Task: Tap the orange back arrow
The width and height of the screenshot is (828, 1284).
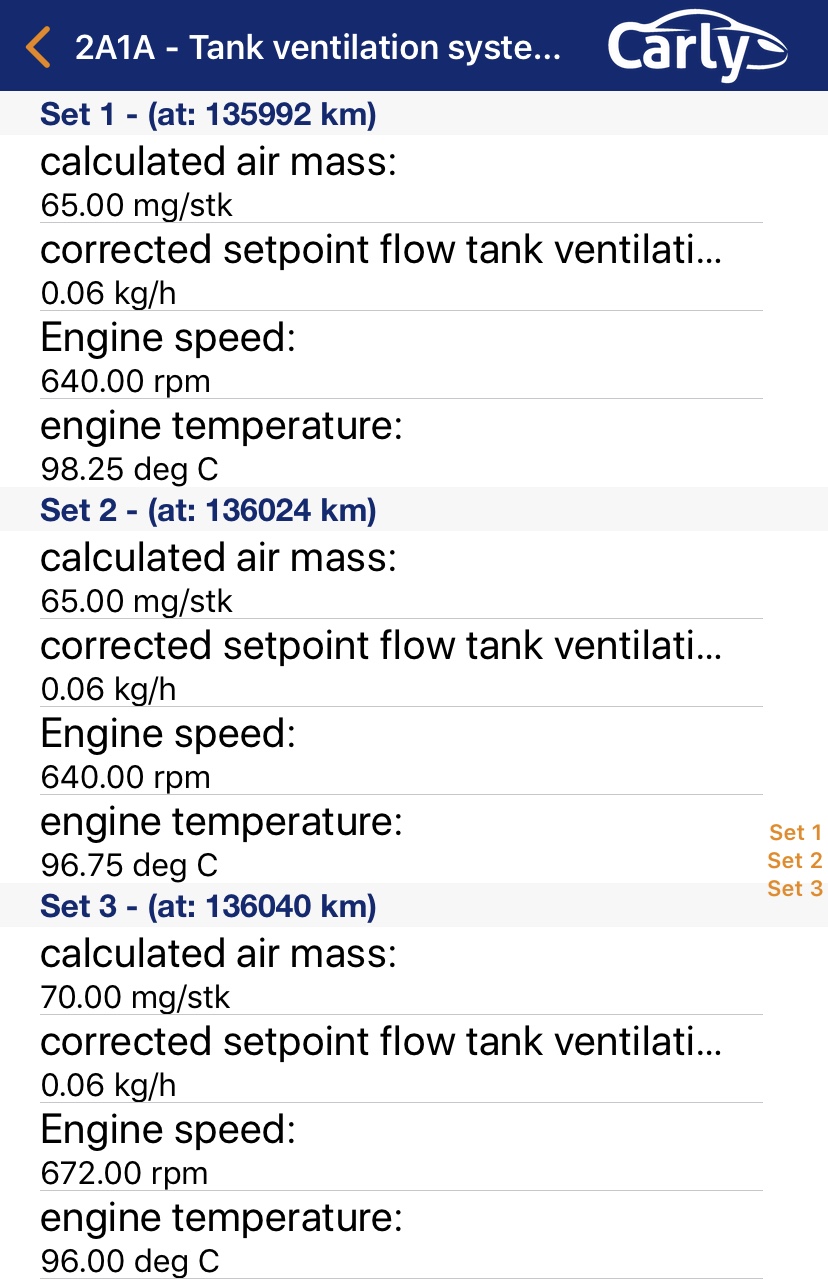Action: [38, 47]
